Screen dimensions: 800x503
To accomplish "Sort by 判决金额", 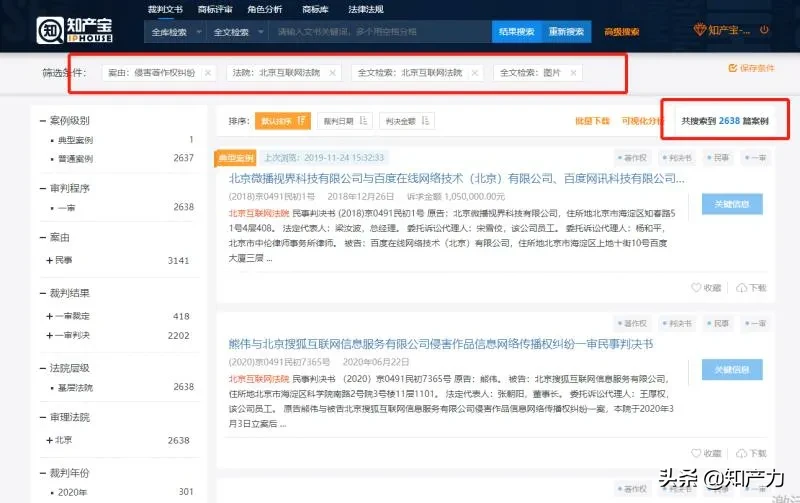I will tap(407, 121).
